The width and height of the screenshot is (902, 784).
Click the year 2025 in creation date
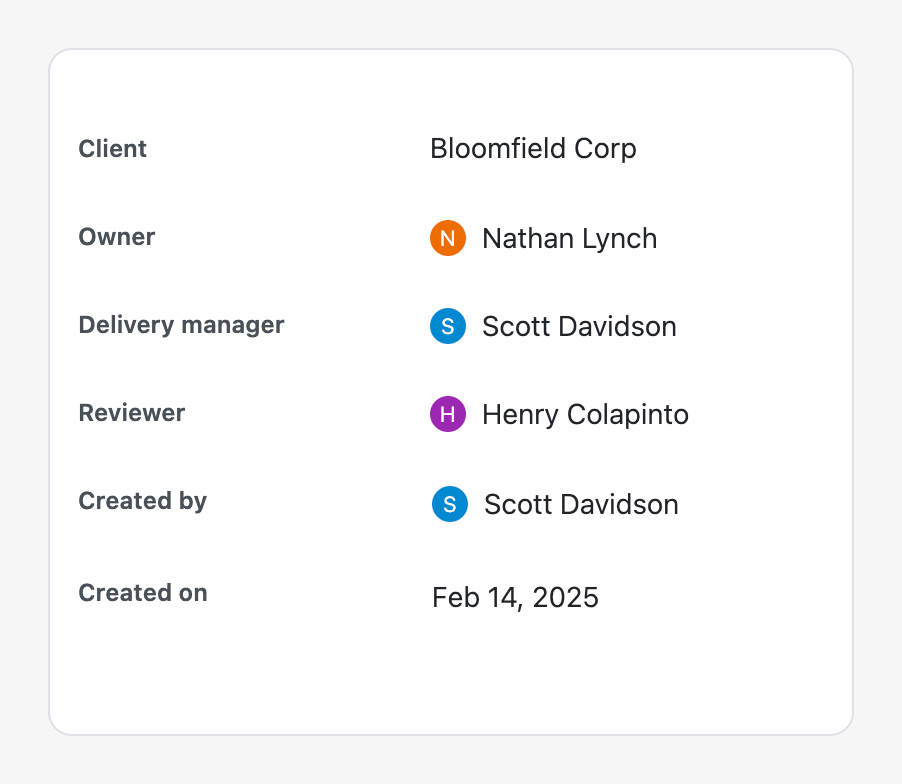(565, 598)
